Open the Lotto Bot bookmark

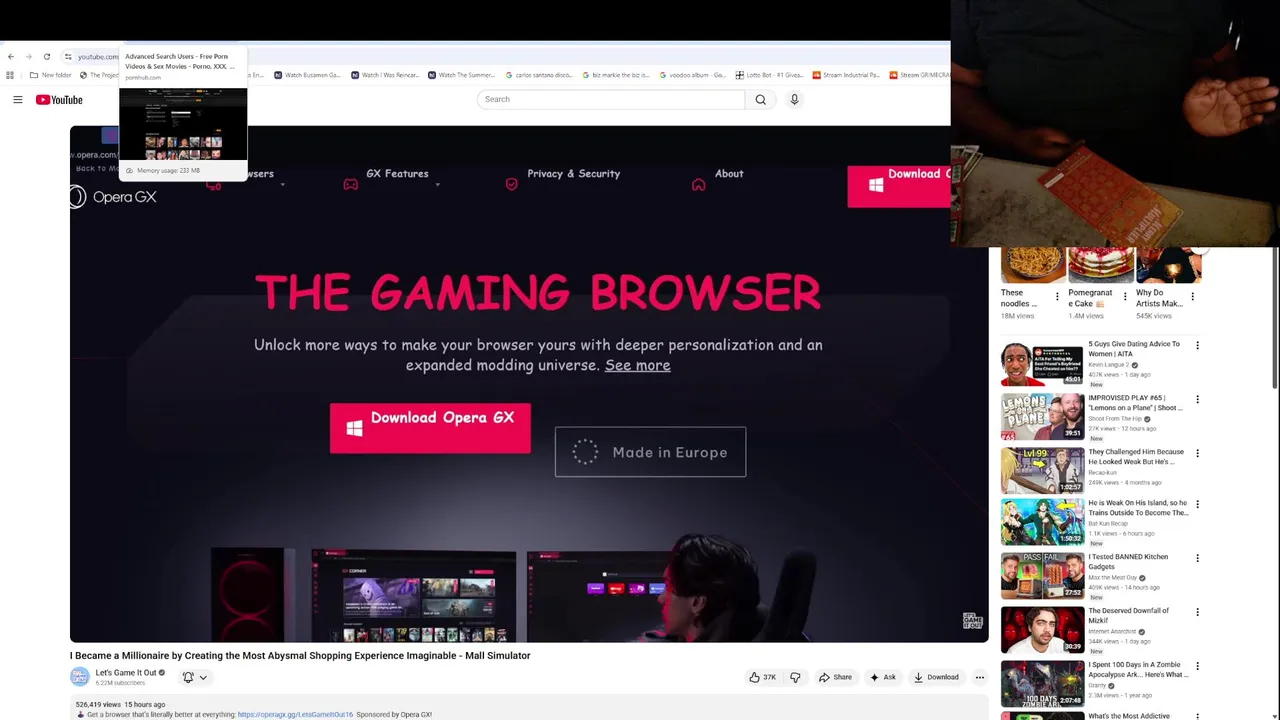tap(769, 75)
